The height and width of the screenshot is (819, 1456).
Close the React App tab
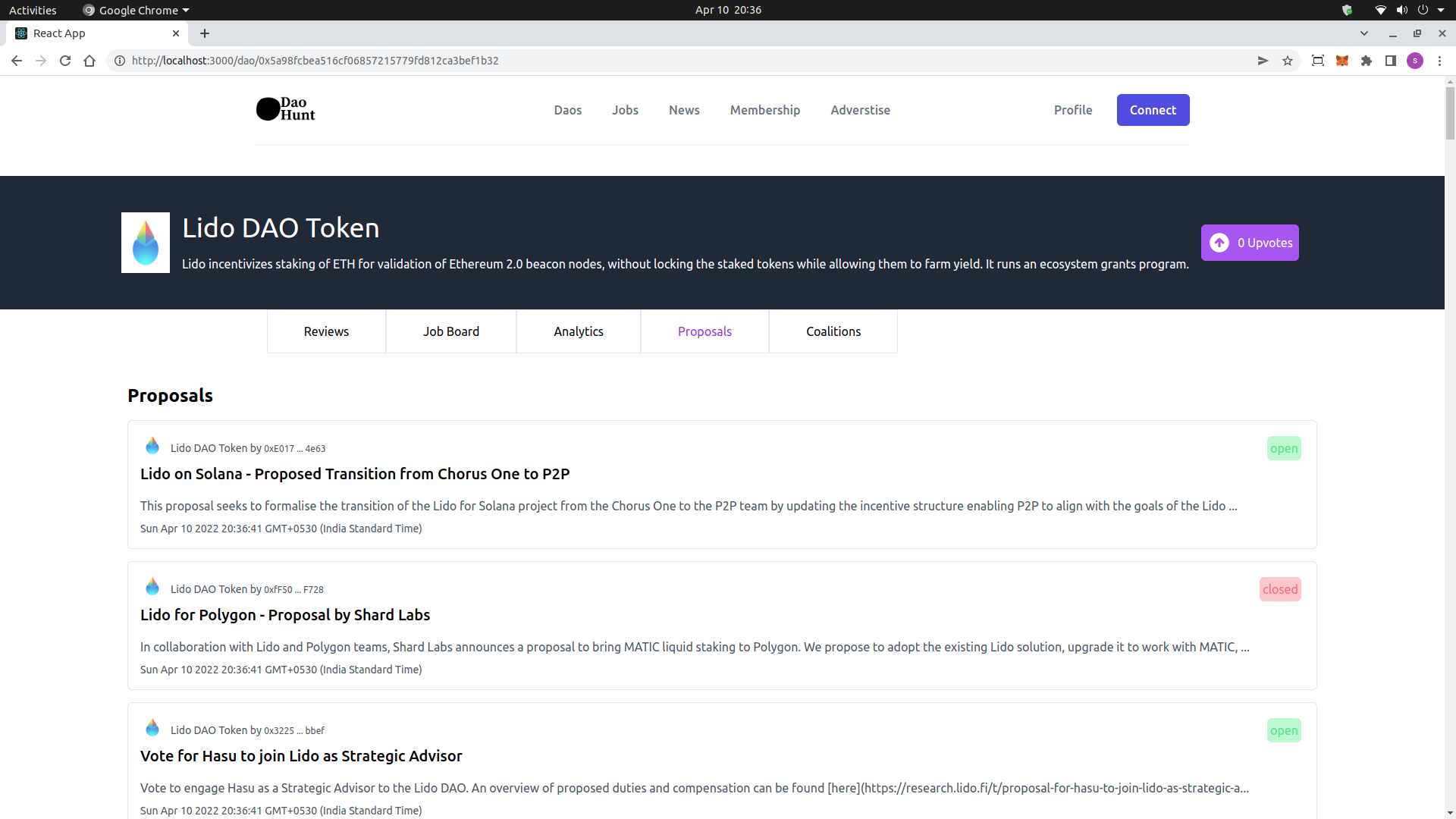(x=176, y=33)
